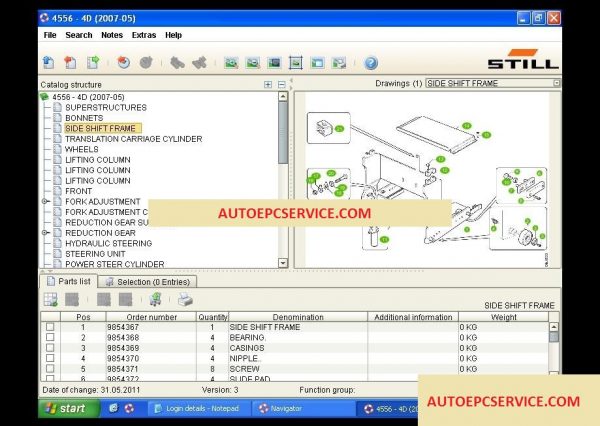Switch to the Selection (0 Entries) tab
This screenshot has width=600, height=426.
148,282
